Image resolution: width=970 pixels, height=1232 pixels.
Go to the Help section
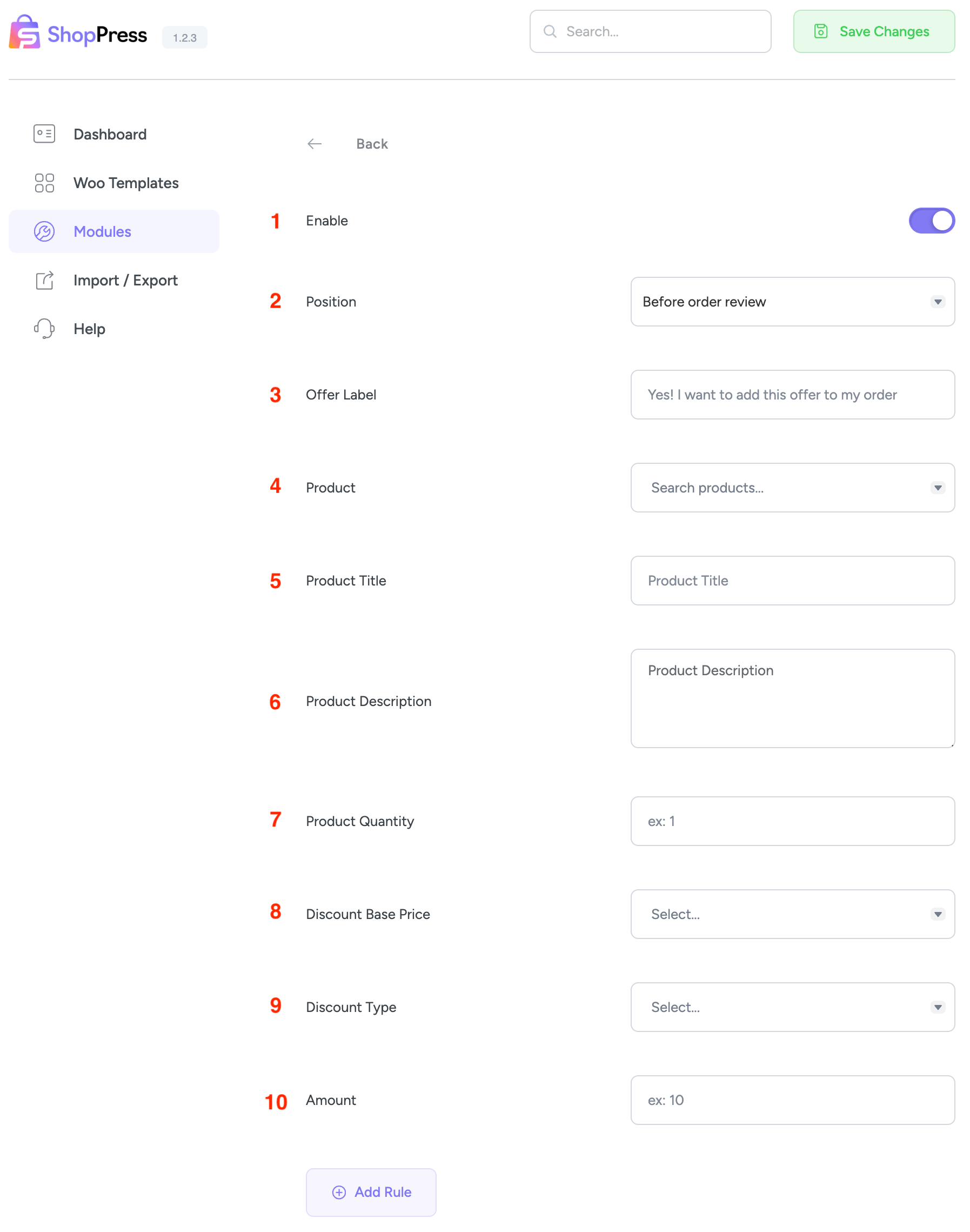click(x=89, y=328)
